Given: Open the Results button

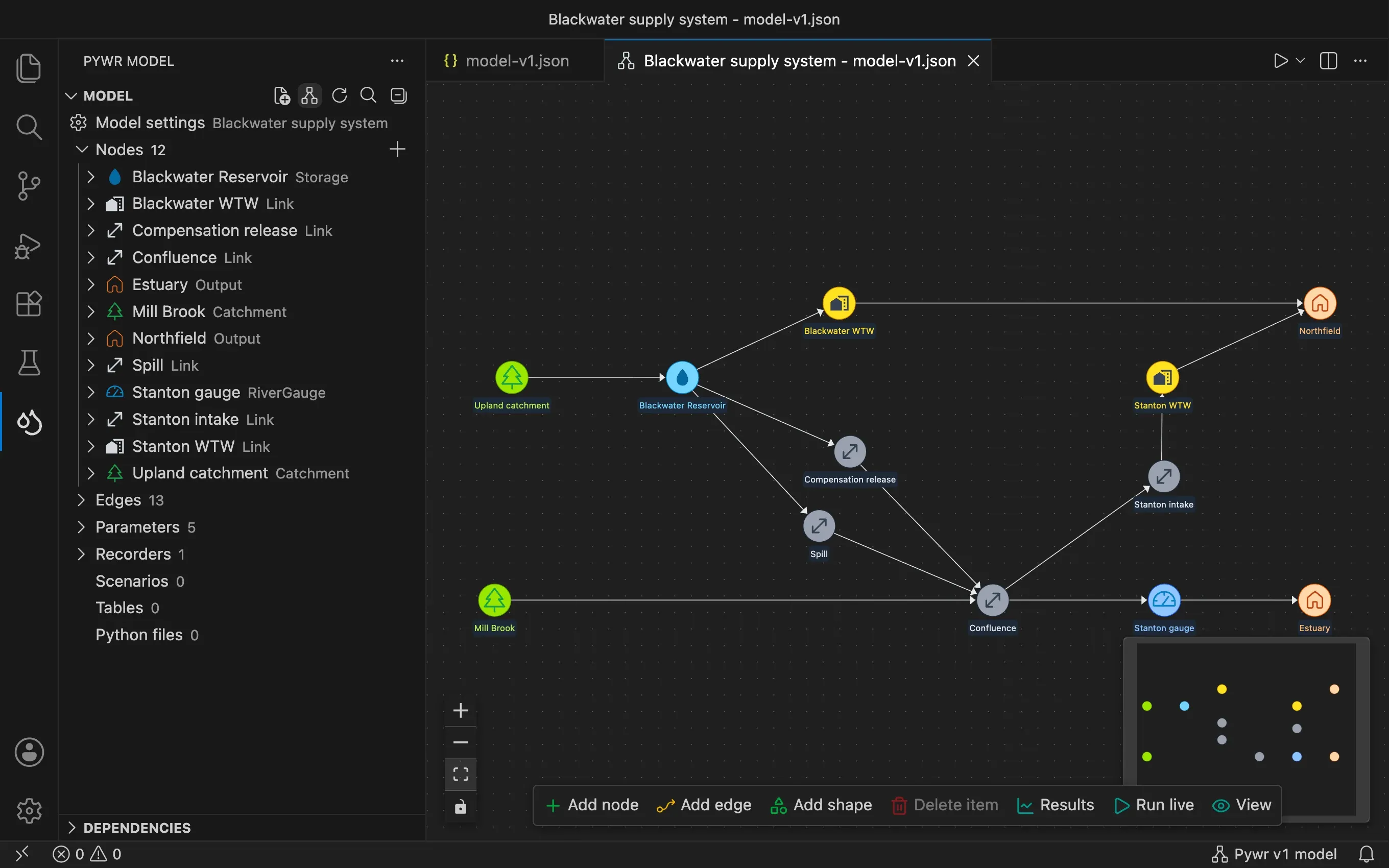Looking at the screenshot, I should click(1056, 805).
